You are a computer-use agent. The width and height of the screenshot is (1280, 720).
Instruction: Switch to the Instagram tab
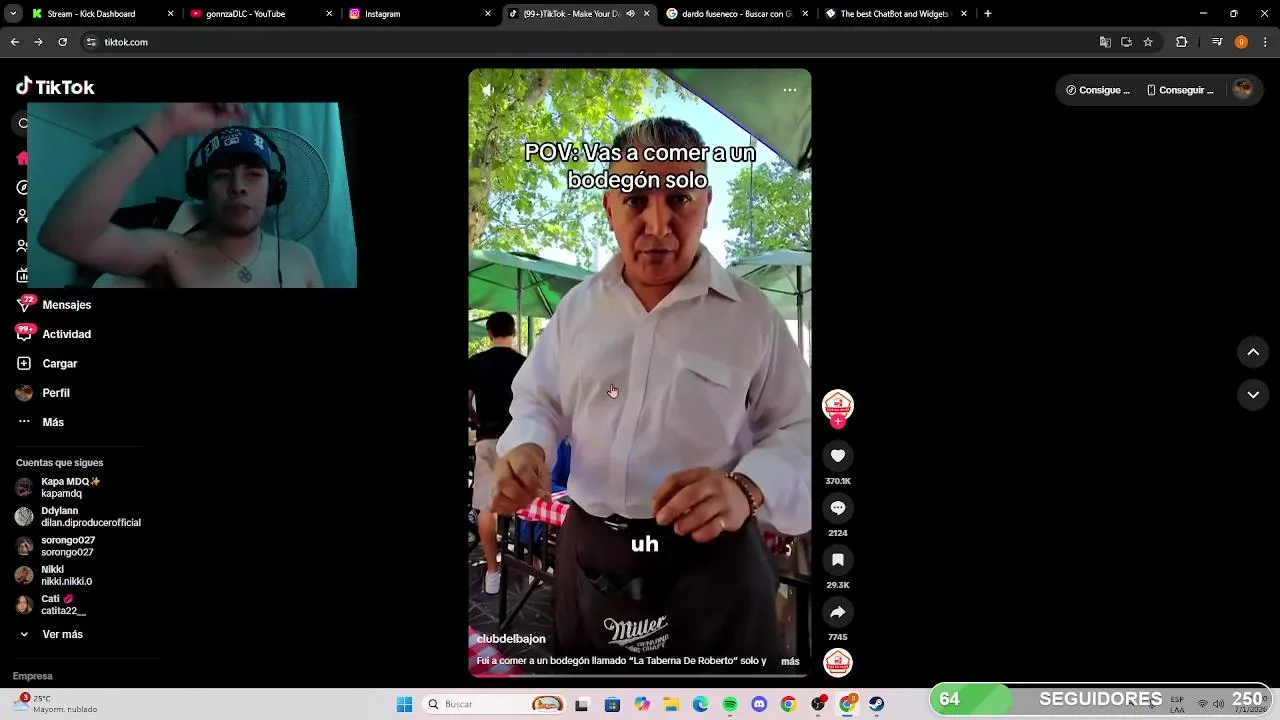(420, 14)
